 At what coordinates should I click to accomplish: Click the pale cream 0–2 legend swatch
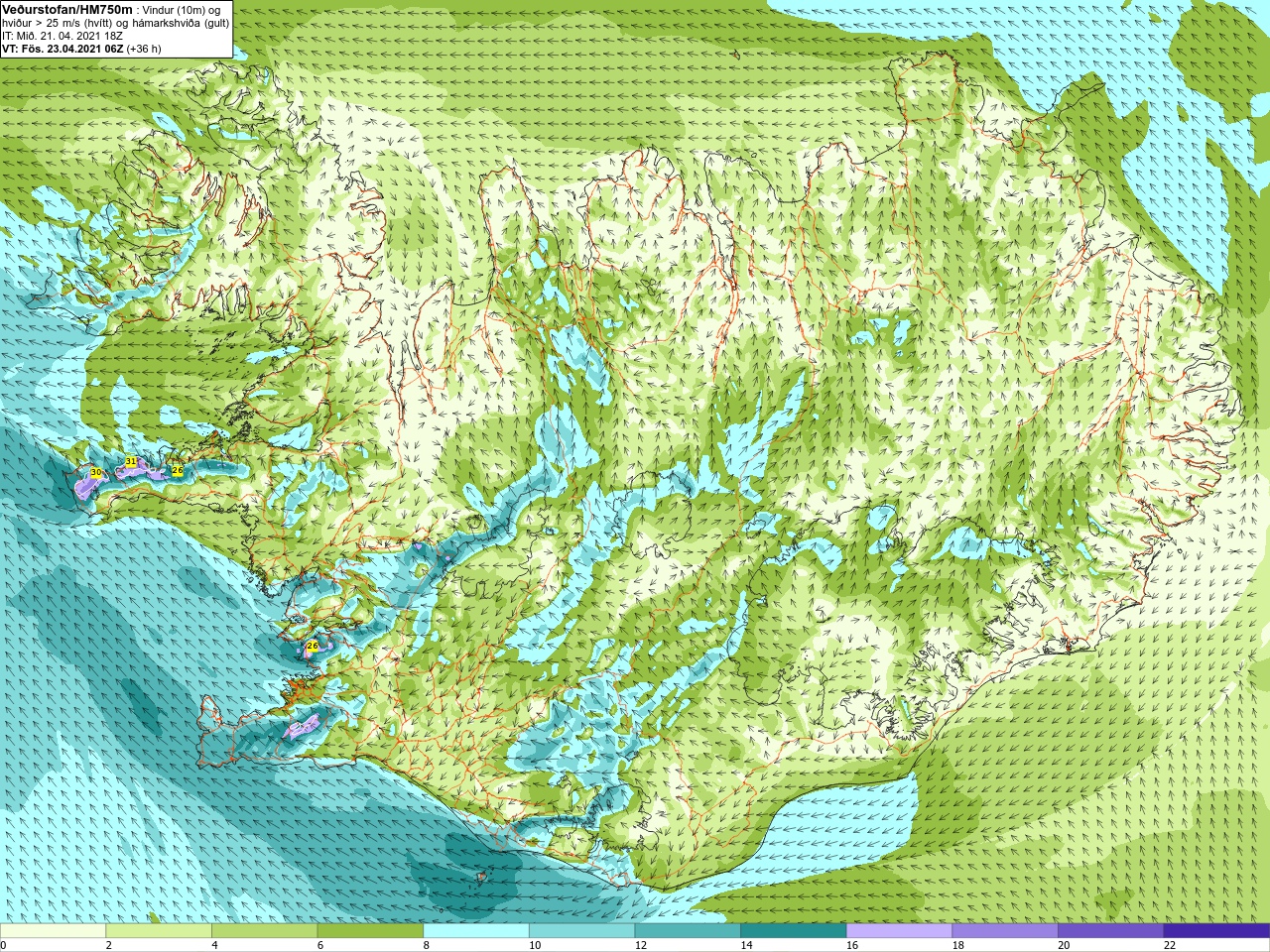pos(53,931)
